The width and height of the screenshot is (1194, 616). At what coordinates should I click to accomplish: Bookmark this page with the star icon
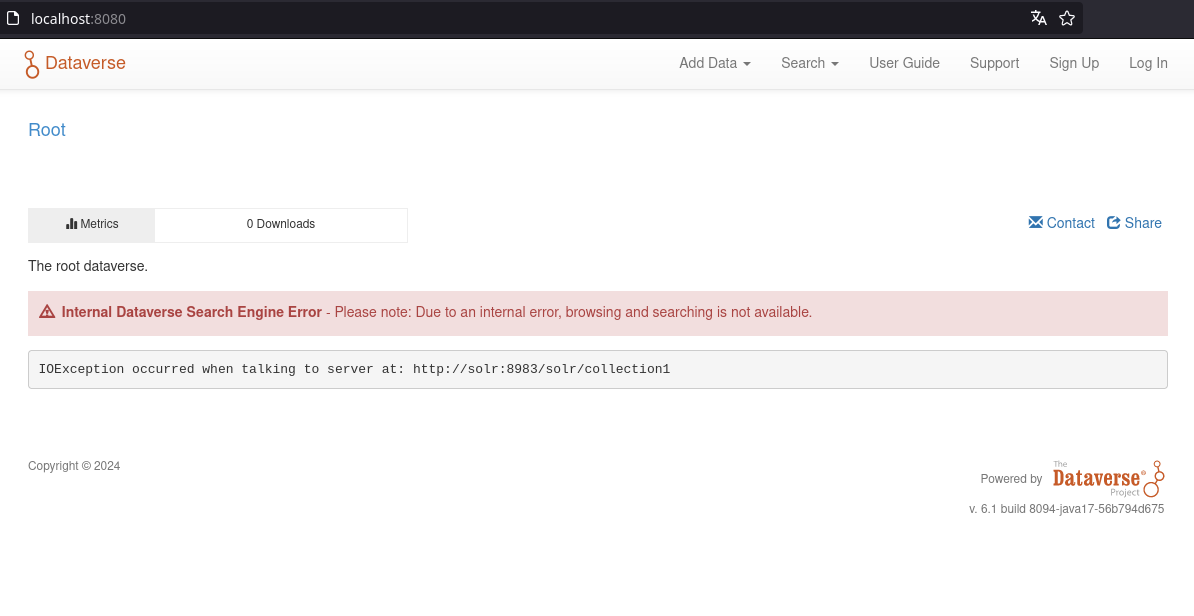point(1067,18)
